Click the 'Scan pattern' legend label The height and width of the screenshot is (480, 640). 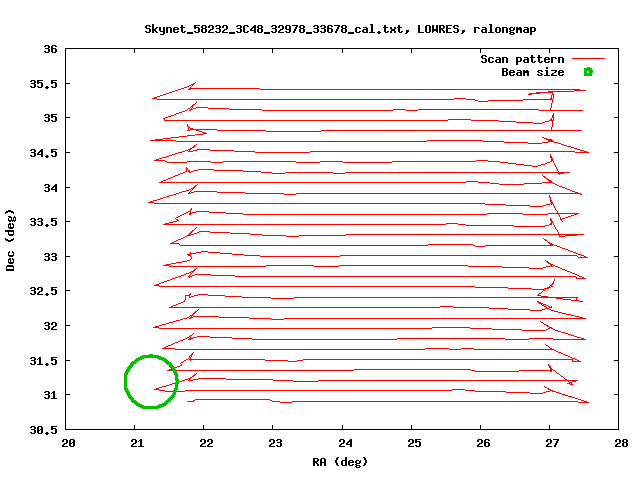click(x=522, y=59)
